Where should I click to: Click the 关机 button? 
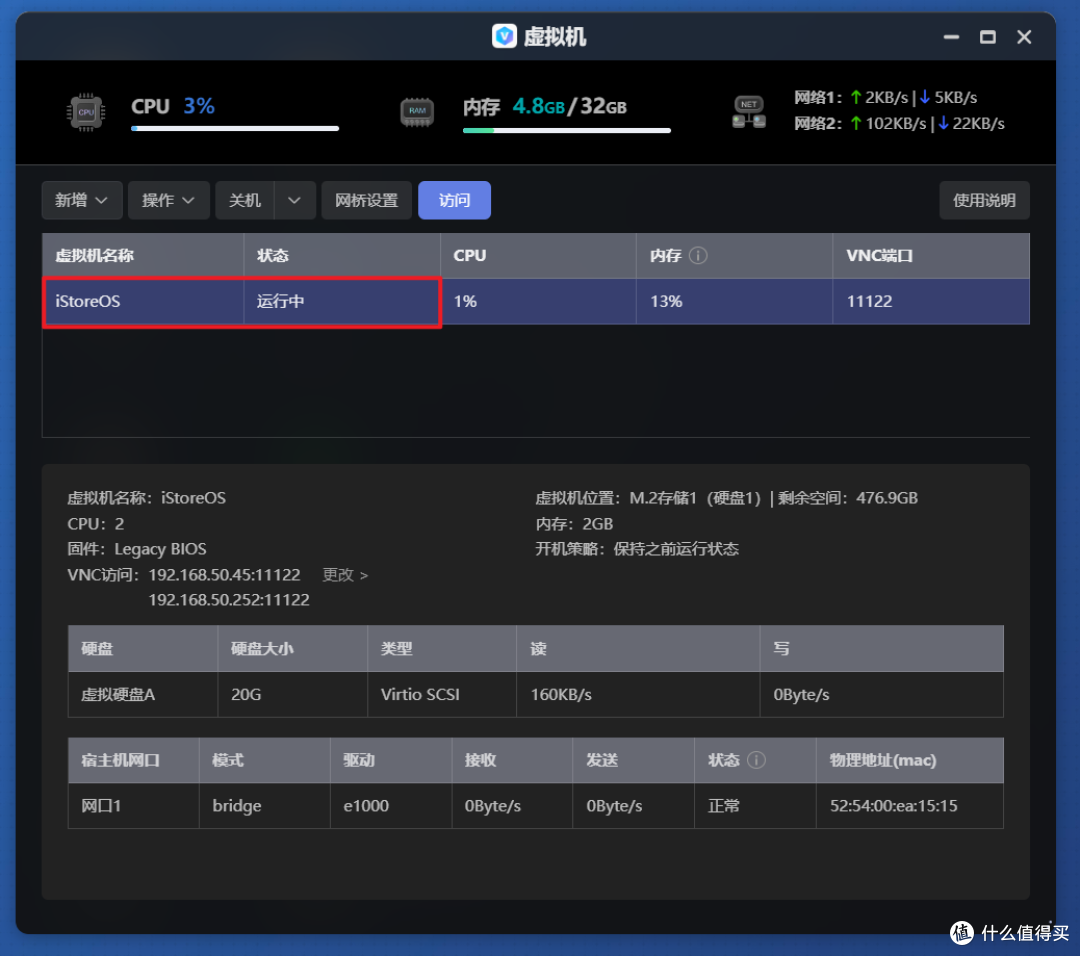pyautogui.click(x=245, y=200)
